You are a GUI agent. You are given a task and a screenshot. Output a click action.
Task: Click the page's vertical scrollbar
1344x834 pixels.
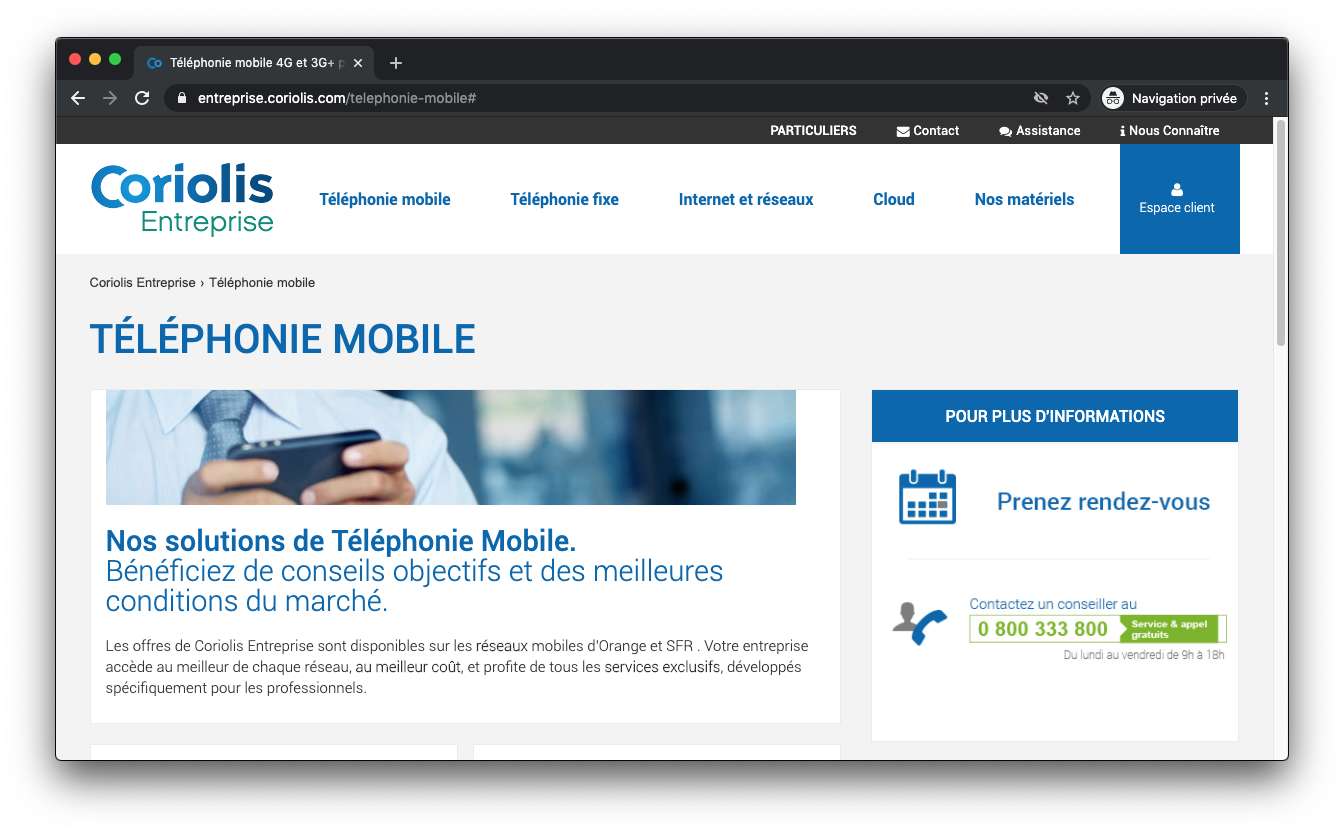1281,438
